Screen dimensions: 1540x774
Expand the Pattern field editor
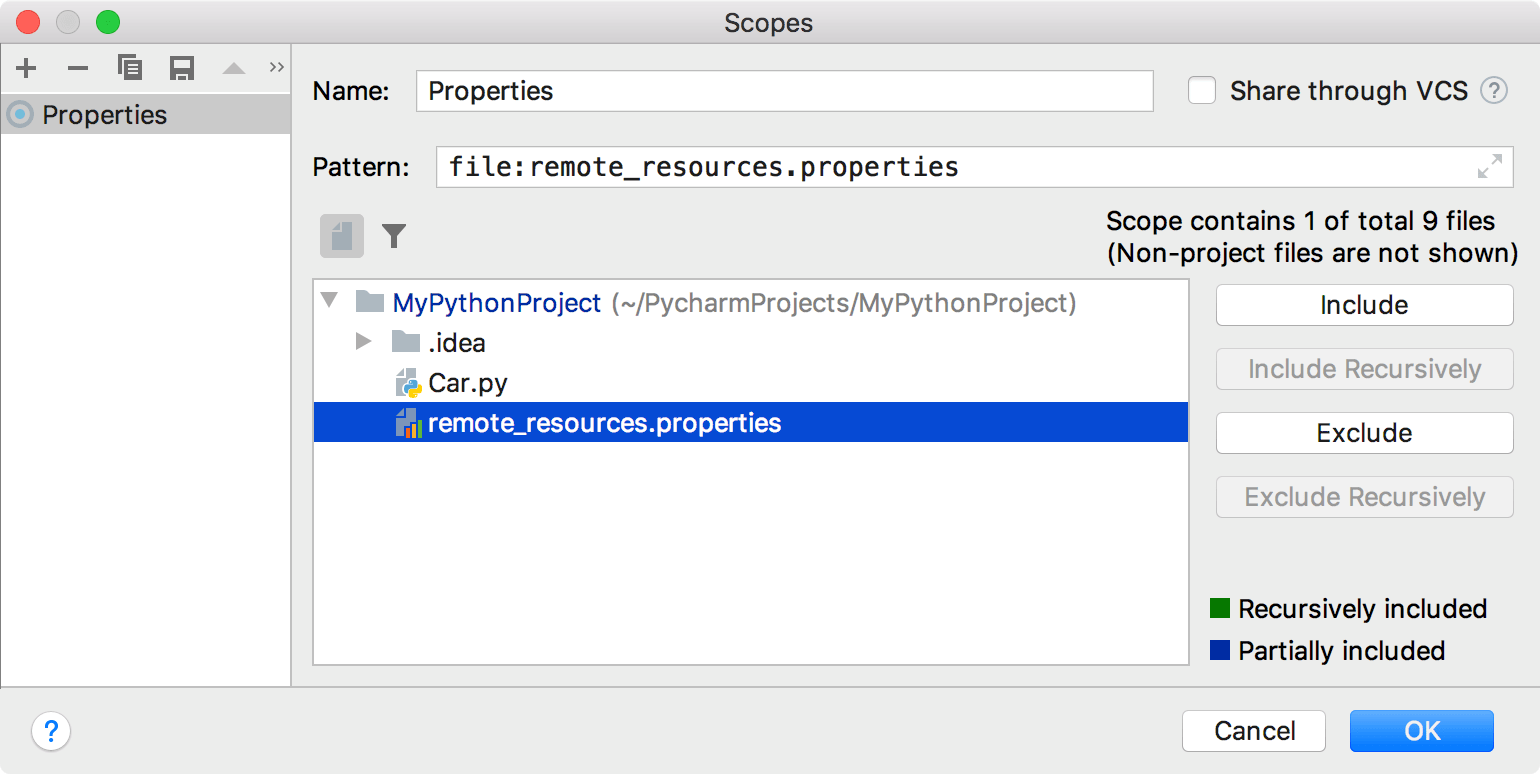click(x=1489, y=167)
